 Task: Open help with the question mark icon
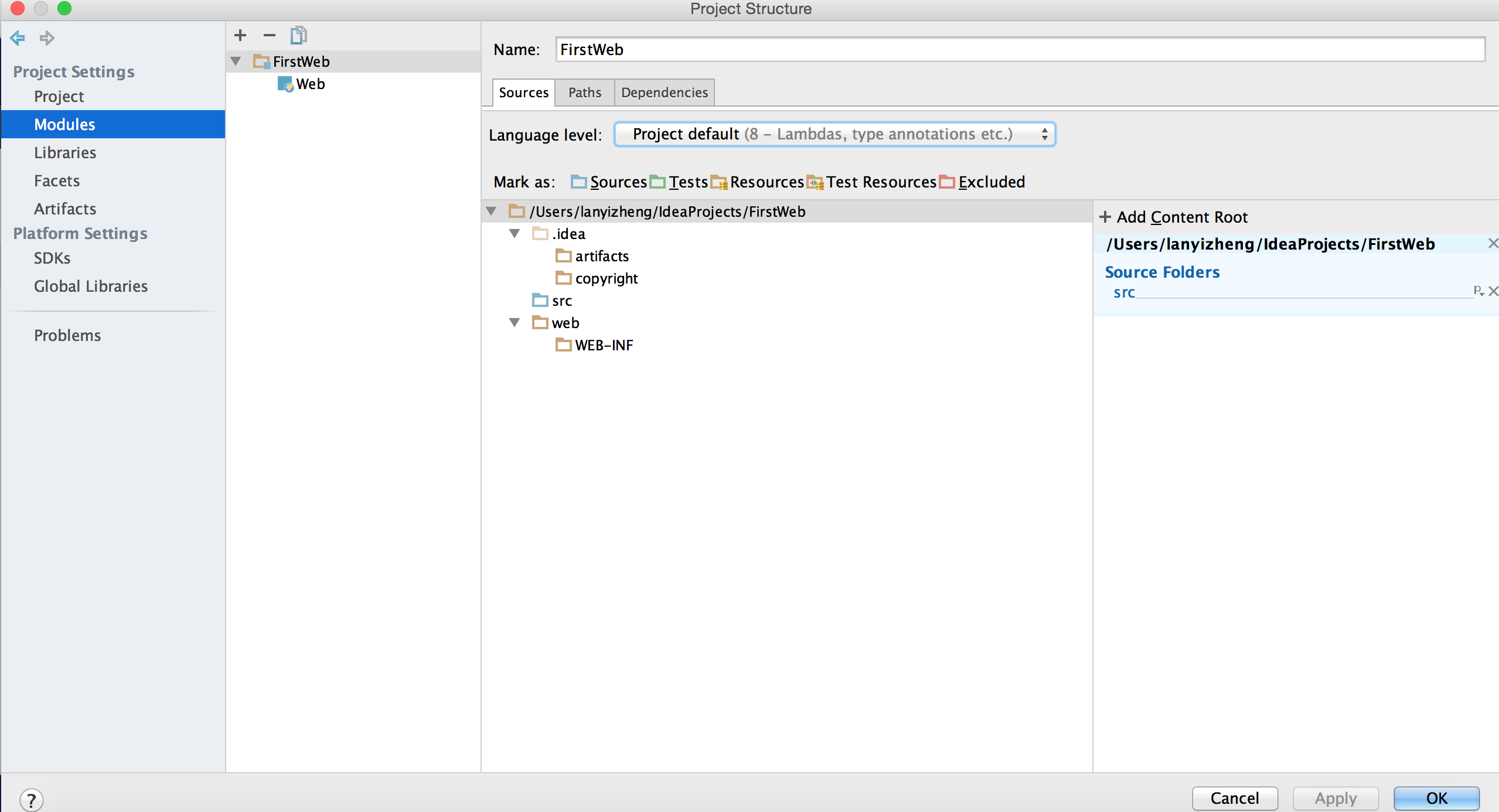(32, 800)
